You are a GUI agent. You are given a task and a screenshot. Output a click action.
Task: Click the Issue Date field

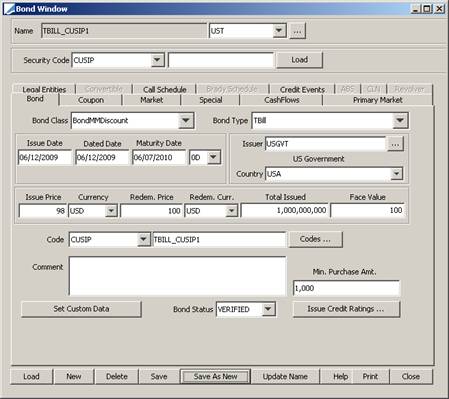pyautogui.click(x=45, y=157)
